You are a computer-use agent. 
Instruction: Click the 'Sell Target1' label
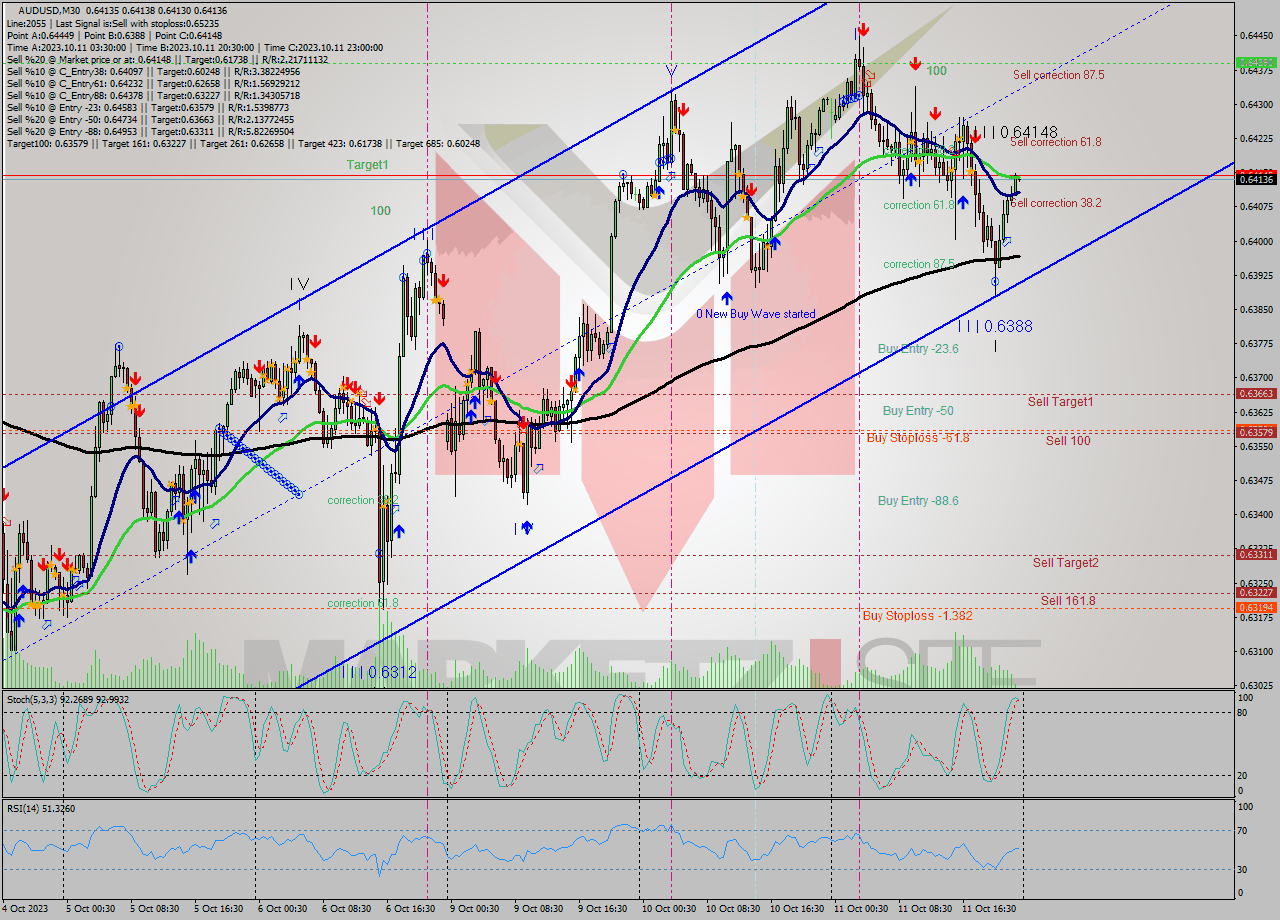pos(1060,402)
